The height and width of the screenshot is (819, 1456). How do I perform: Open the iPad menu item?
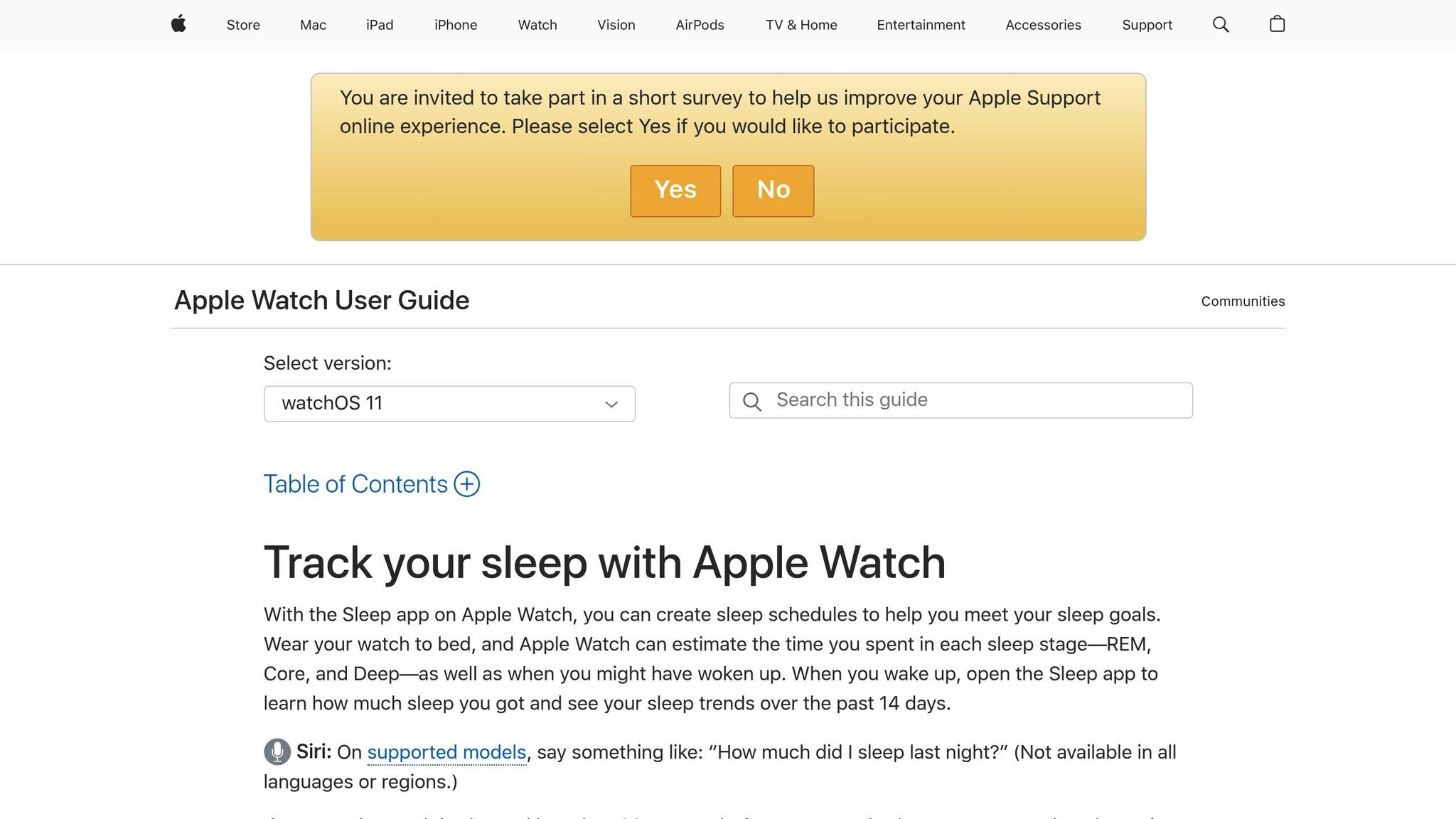(x=380, y=25)
